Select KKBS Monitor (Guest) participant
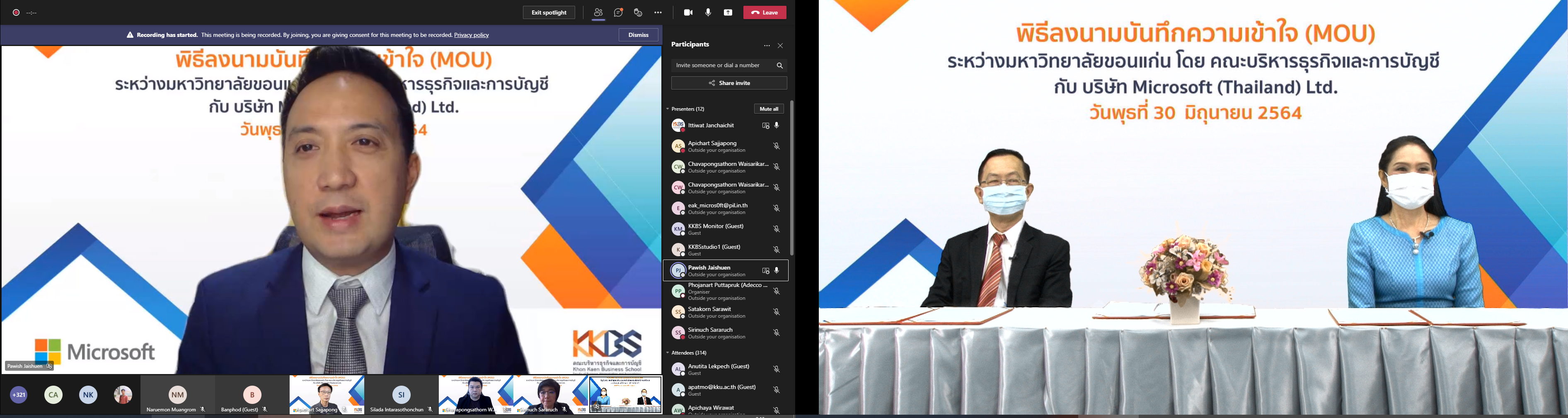This screenshot has width=1568, height=418. [x=726, y=229]
